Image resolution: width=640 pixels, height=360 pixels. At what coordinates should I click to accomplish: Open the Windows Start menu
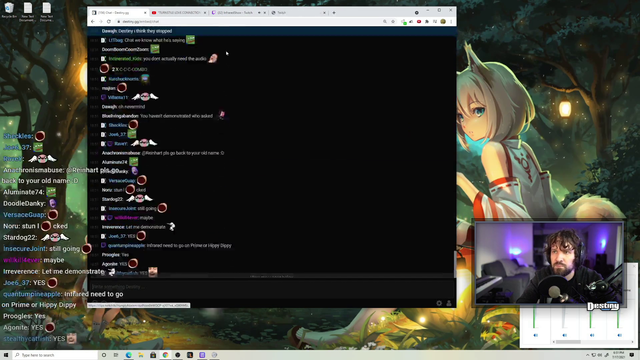pos(6,355)
